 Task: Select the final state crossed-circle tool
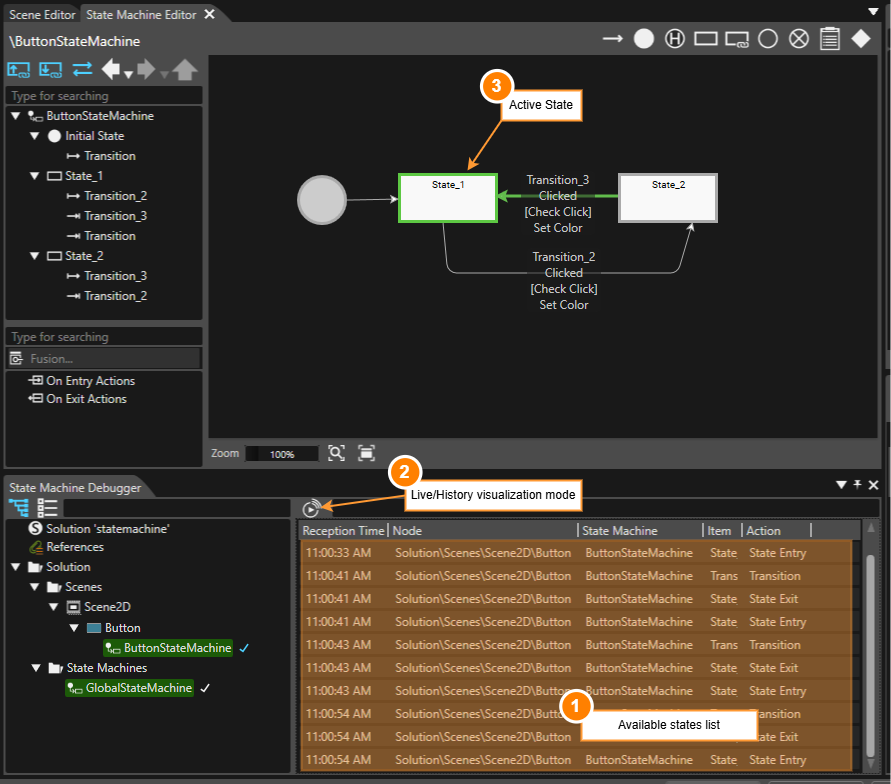798,39
